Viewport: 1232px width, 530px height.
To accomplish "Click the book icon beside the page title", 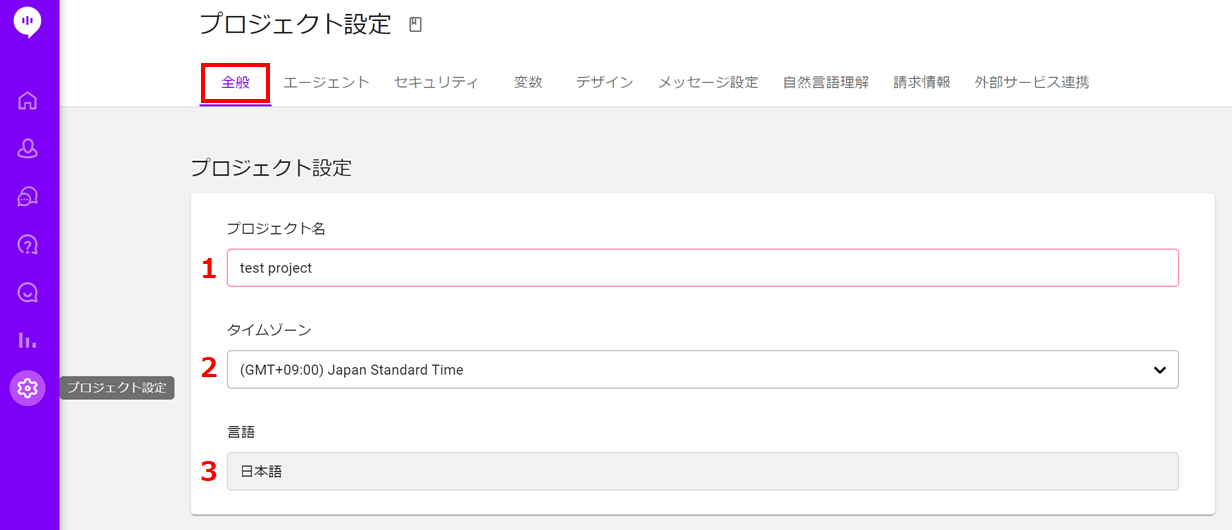I will coord(416,25).
